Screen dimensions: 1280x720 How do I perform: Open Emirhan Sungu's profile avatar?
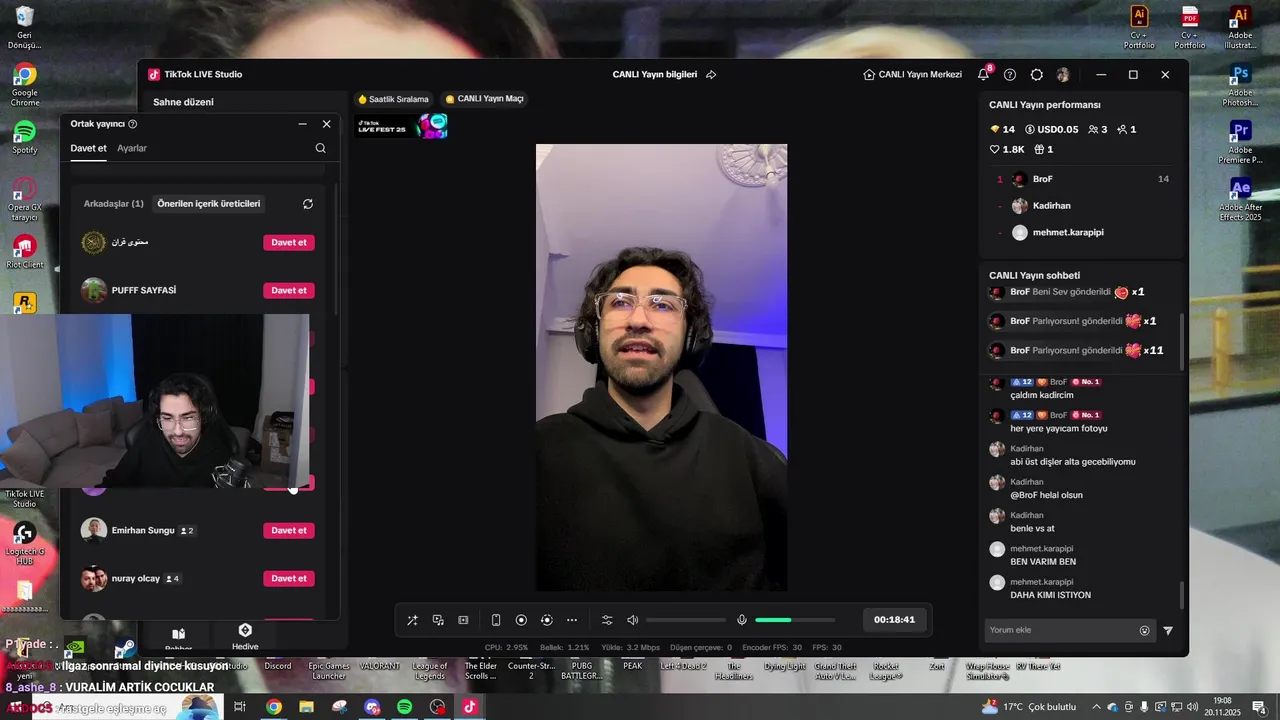click(94, 530)
